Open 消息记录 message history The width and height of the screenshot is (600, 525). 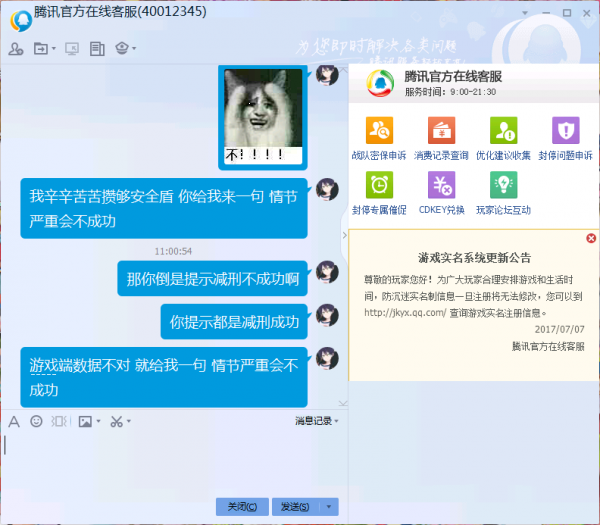(x=316, y=421)
